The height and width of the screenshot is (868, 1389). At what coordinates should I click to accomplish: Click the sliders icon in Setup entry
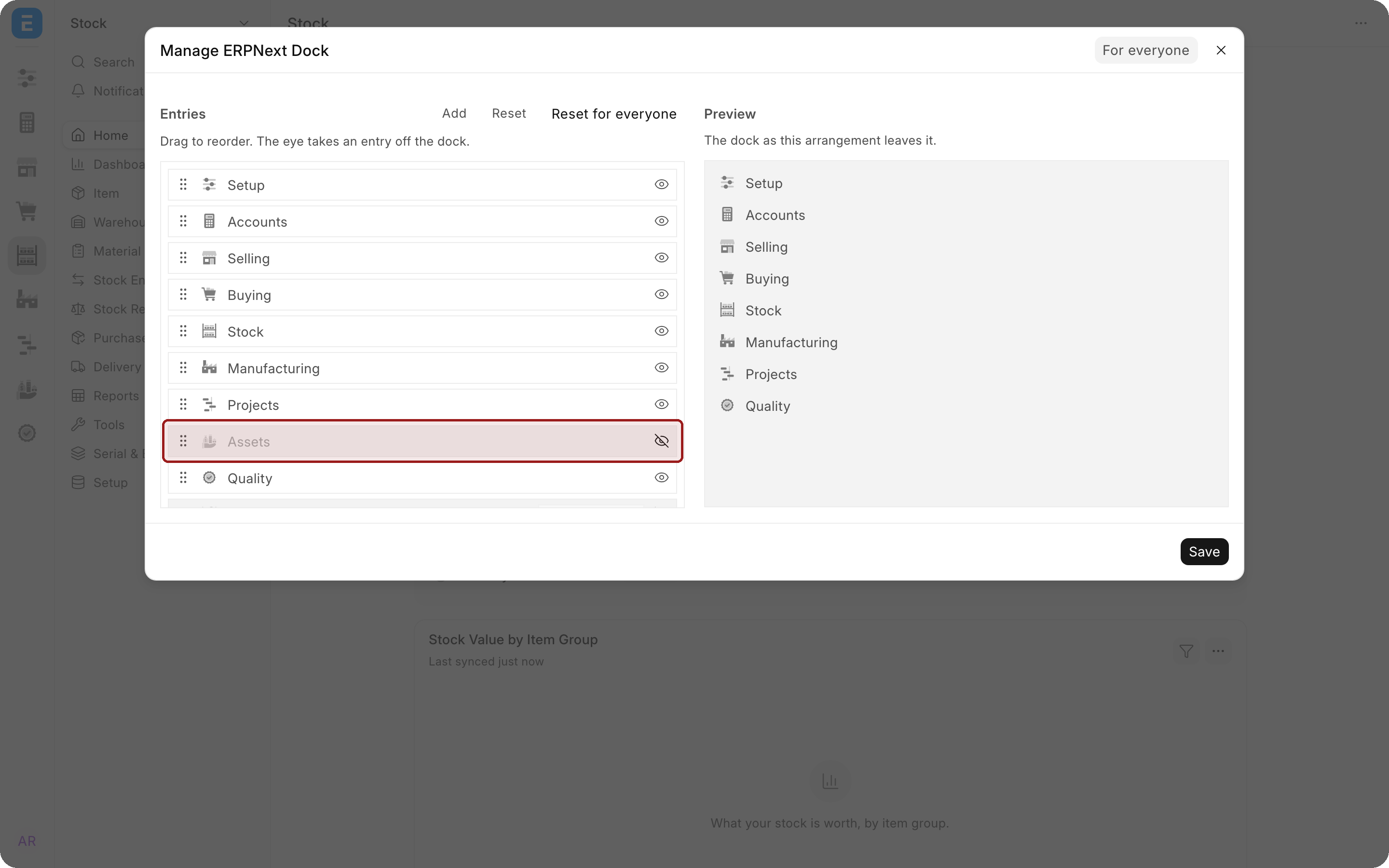point(209,184)
